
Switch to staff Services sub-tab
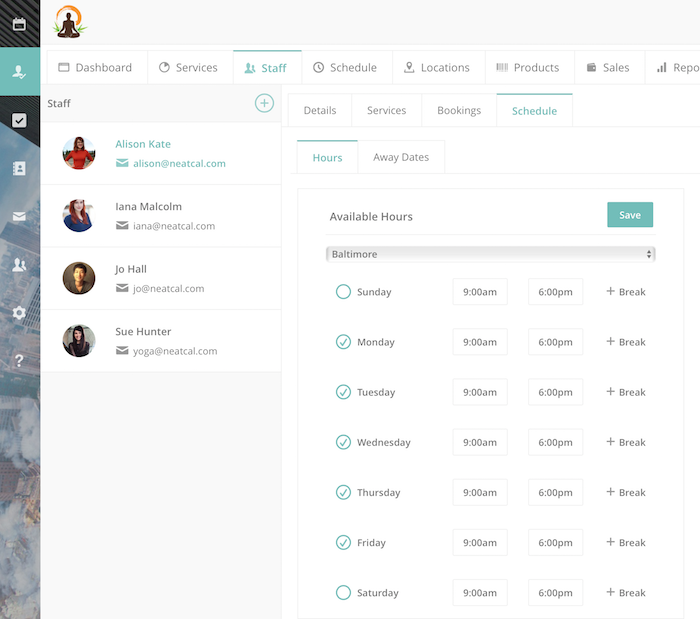pos(387,110)
